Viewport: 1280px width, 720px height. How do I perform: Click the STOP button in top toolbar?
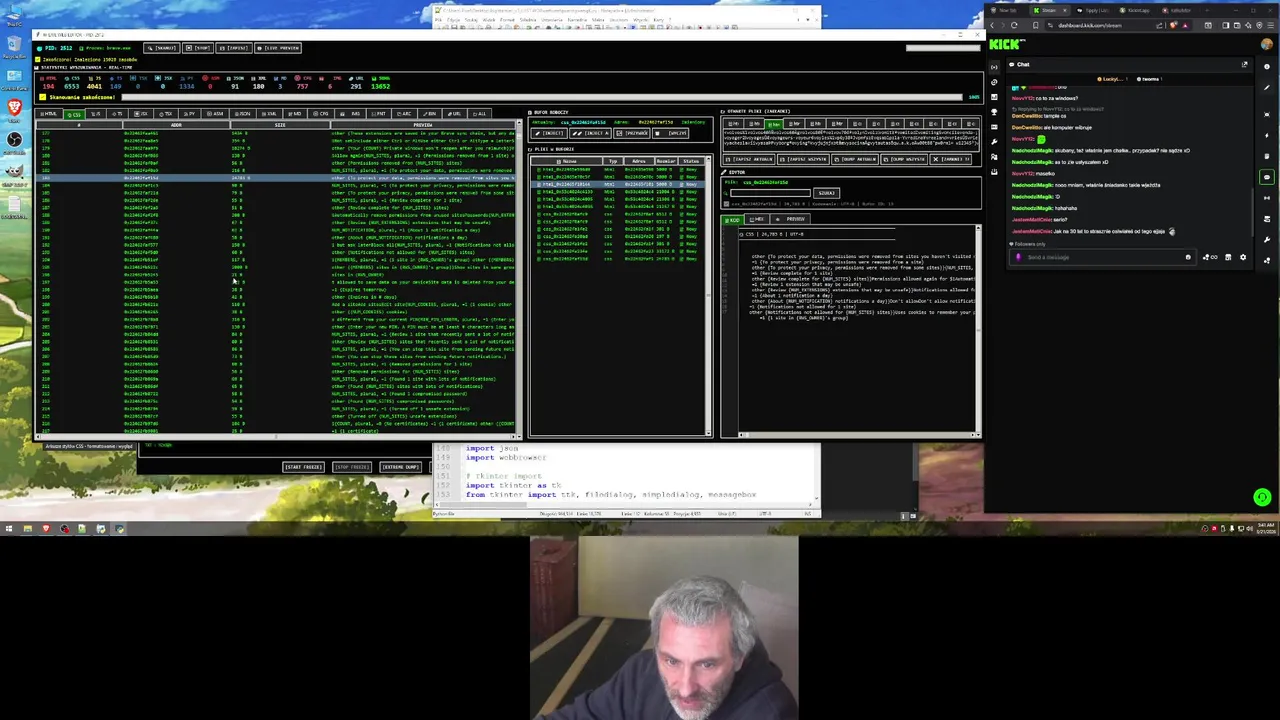pyautogui.click(x=197, y=48)
